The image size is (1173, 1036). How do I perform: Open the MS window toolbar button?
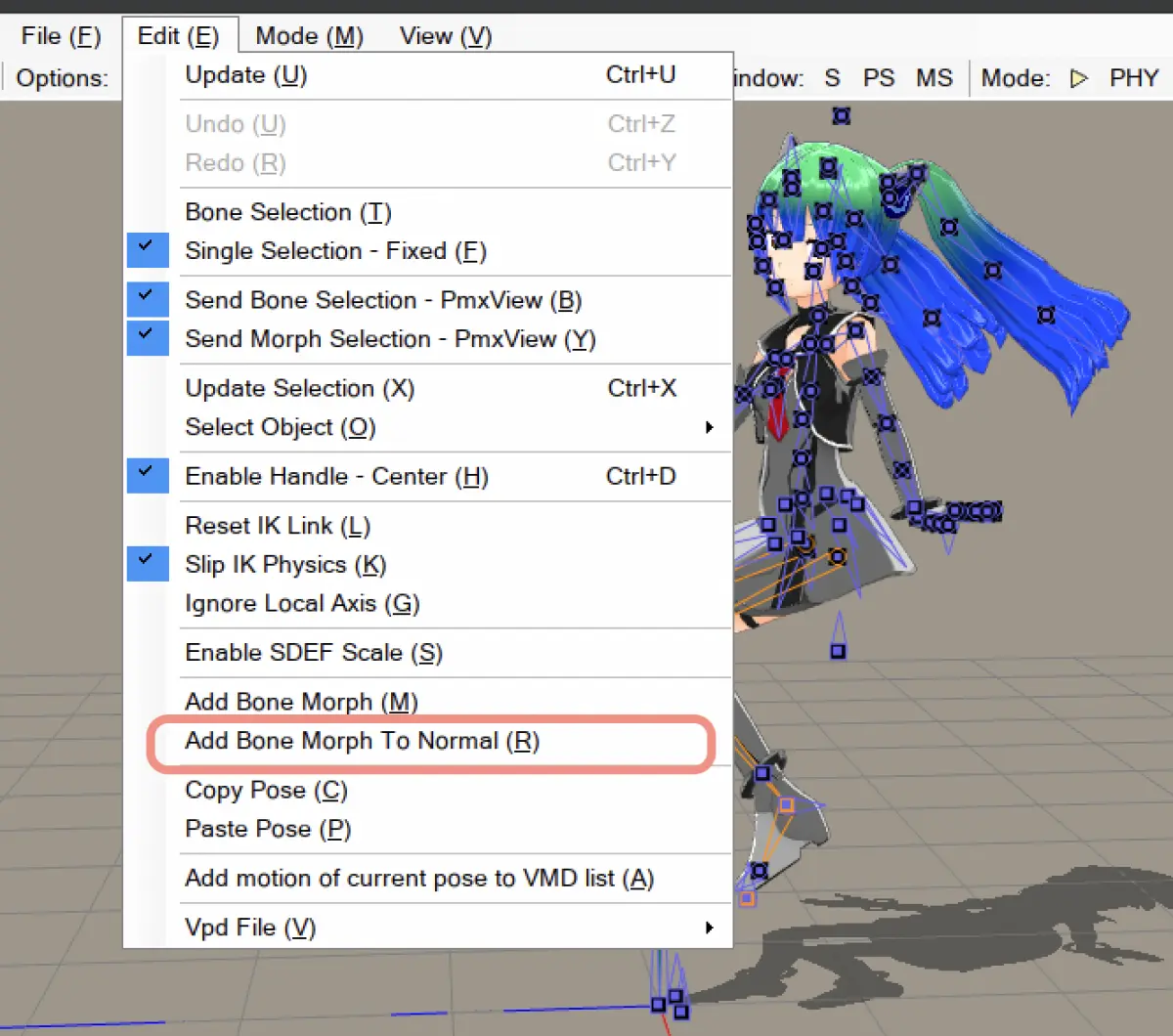coord(934,78)
